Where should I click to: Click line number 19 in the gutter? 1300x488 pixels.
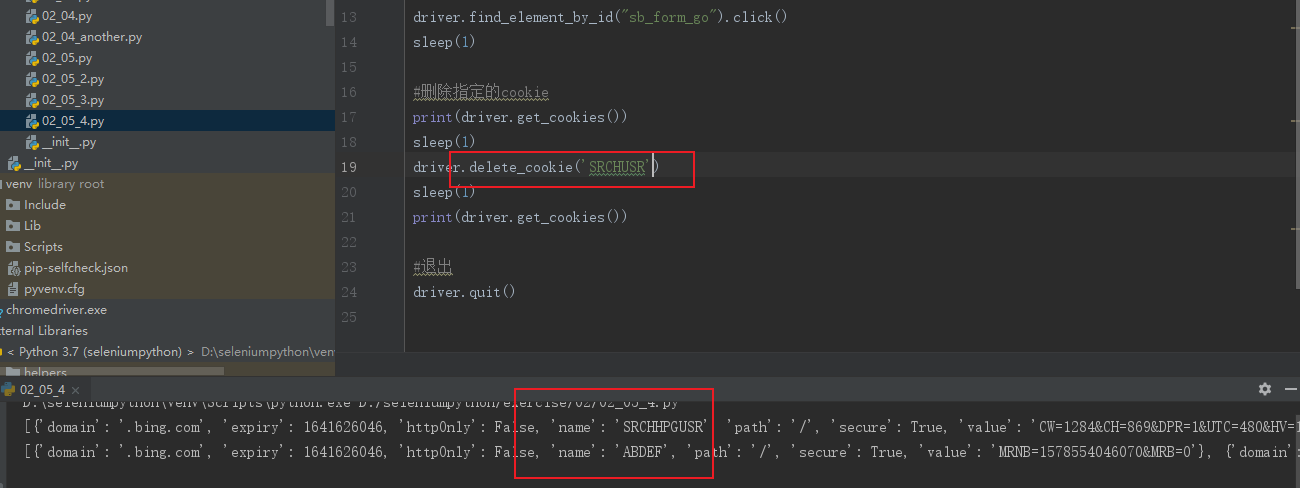[x=348, y=167]
